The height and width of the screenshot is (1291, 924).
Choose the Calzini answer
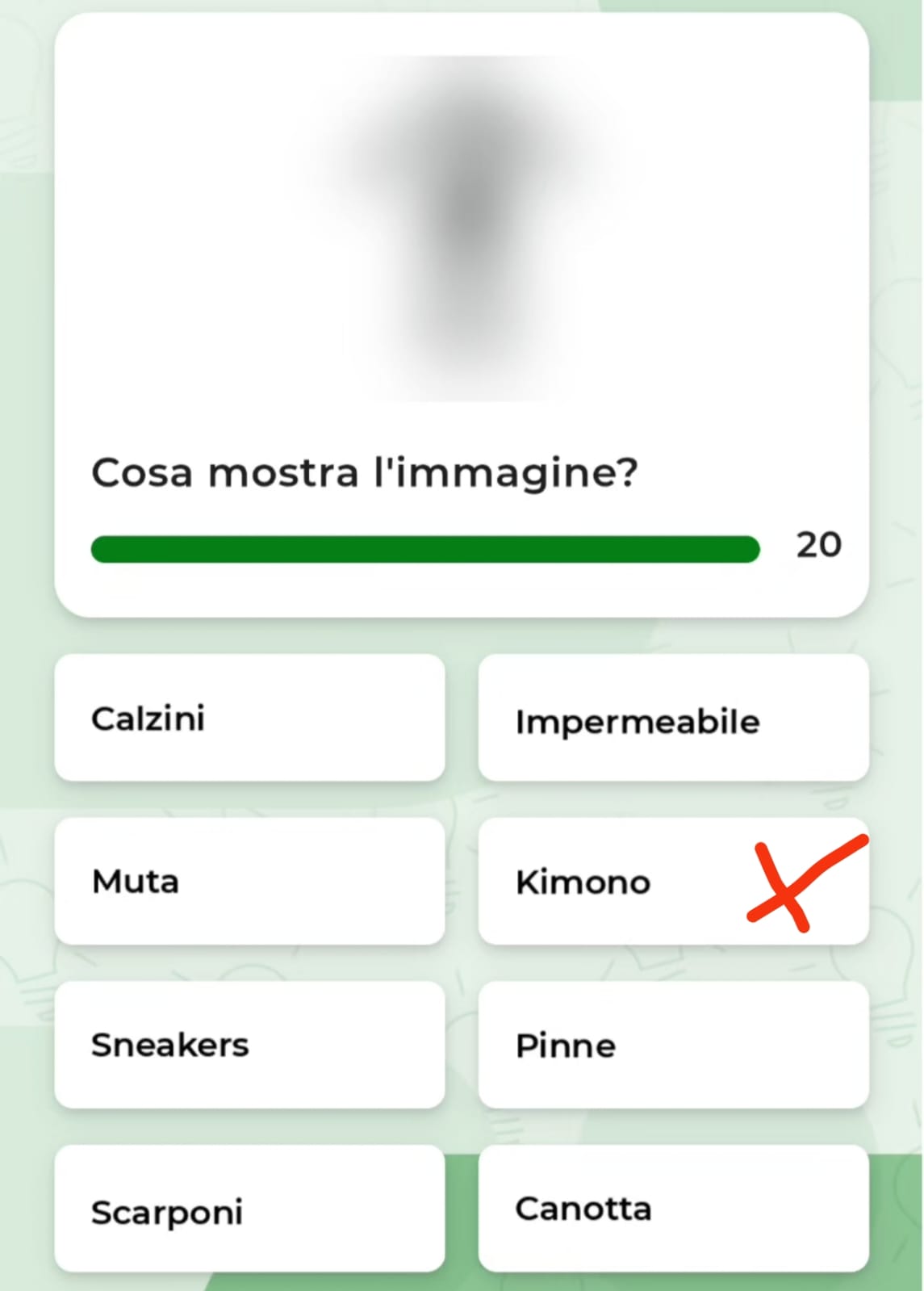click(x=249, y=718)
